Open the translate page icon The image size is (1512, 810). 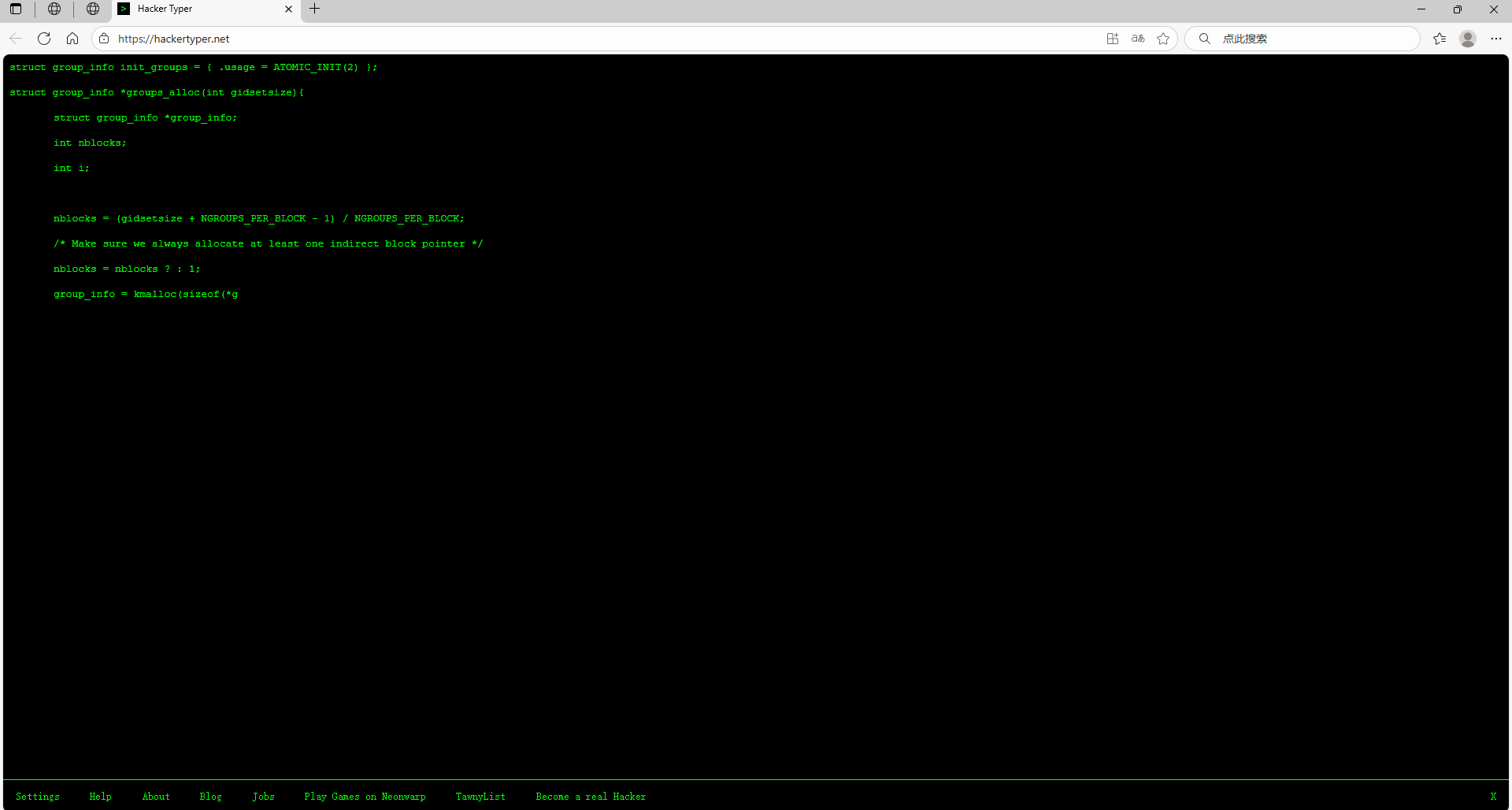(x=1138, y=39)
